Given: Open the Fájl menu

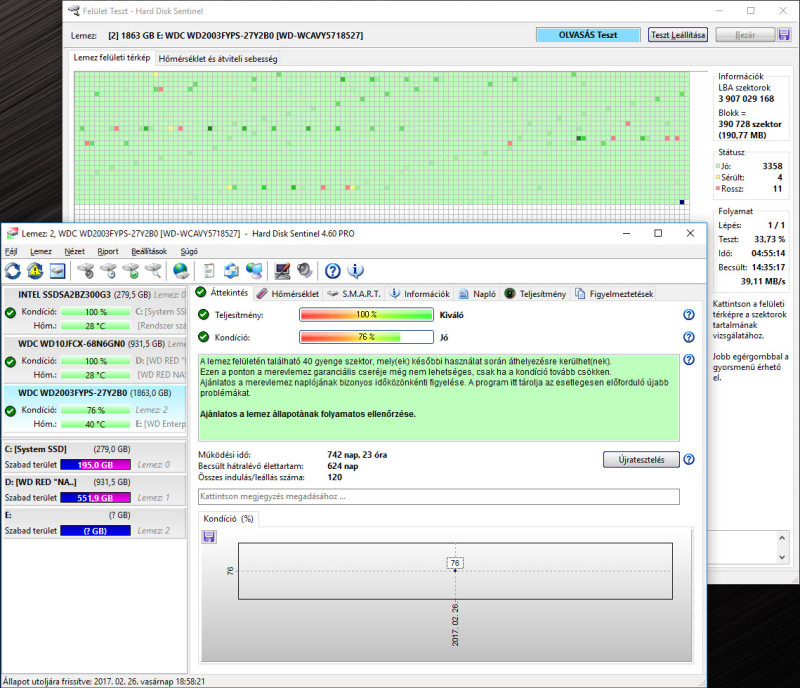Looking at the screenshot, I should [x=11, y=251].
